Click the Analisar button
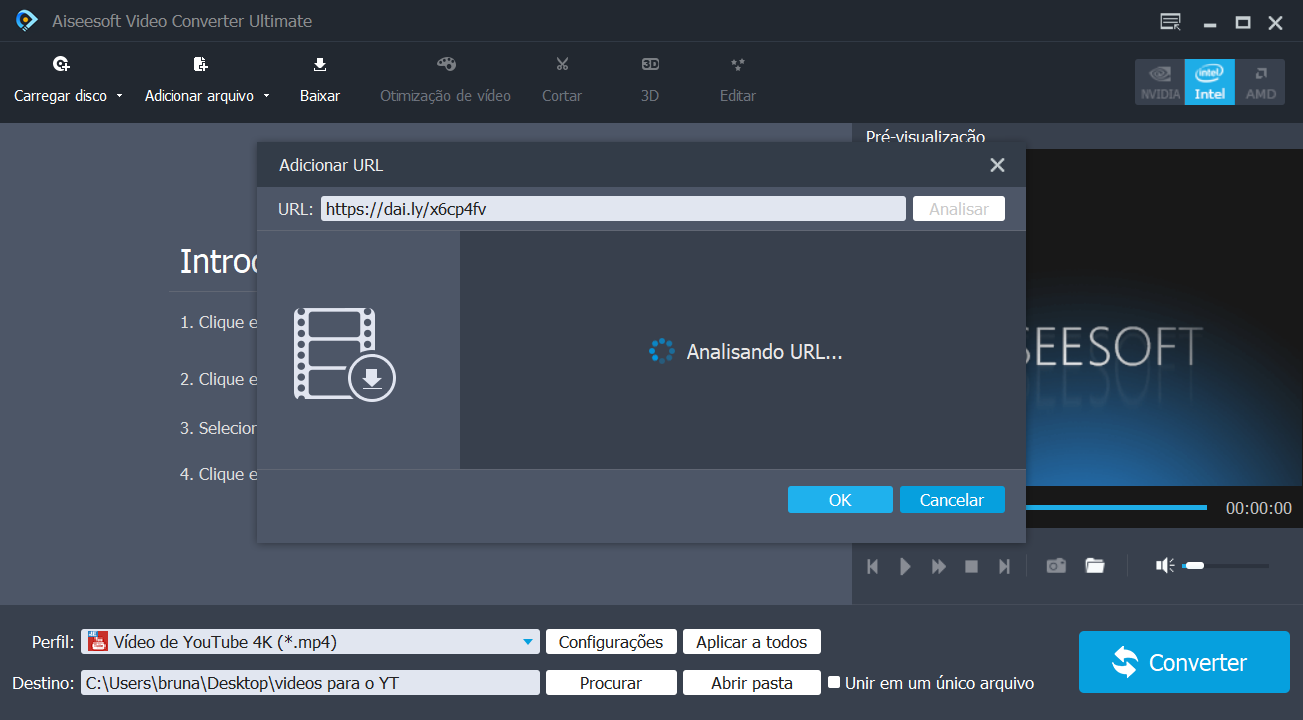 pos(959,209)
